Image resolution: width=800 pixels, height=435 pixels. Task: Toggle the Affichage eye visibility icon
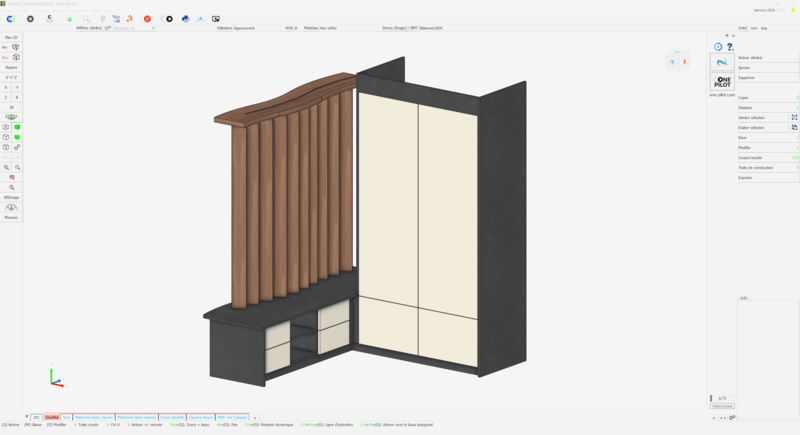point(11,207)
